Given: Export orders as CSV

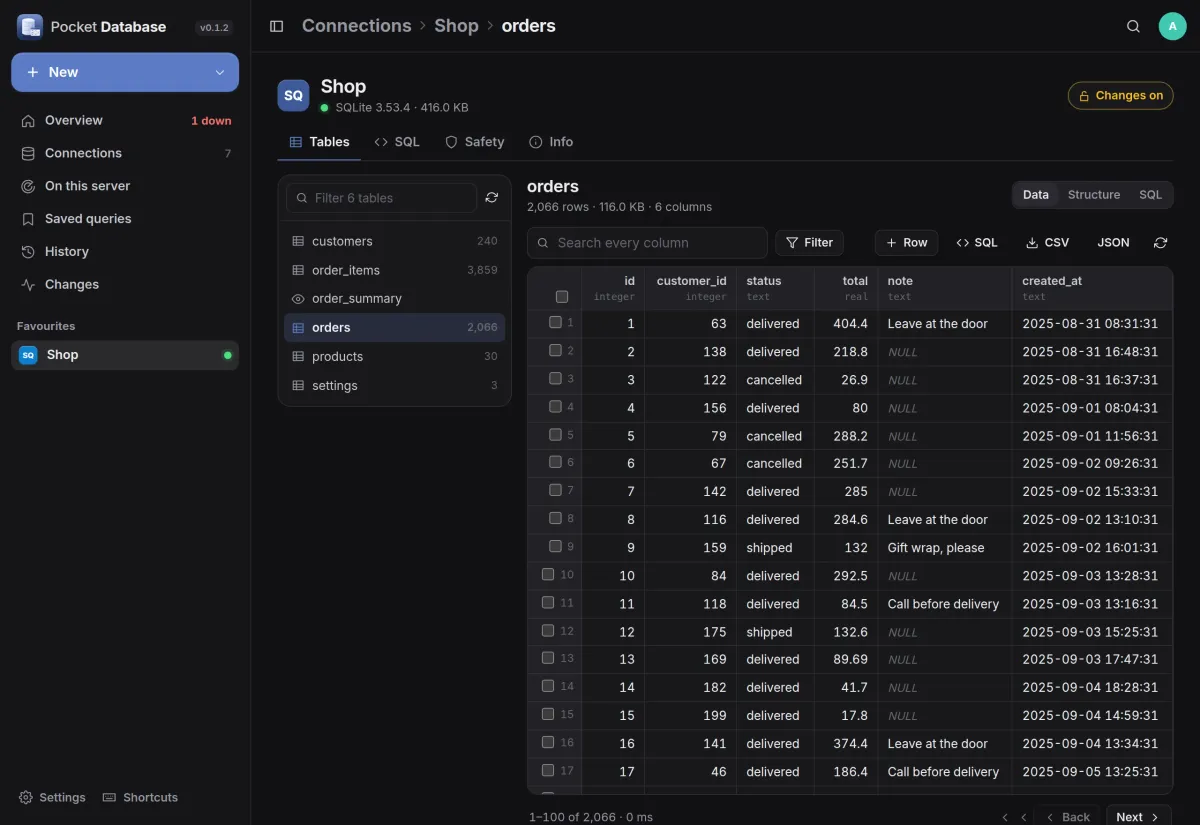Looking at the screenshot, I should pos(1047,243).
